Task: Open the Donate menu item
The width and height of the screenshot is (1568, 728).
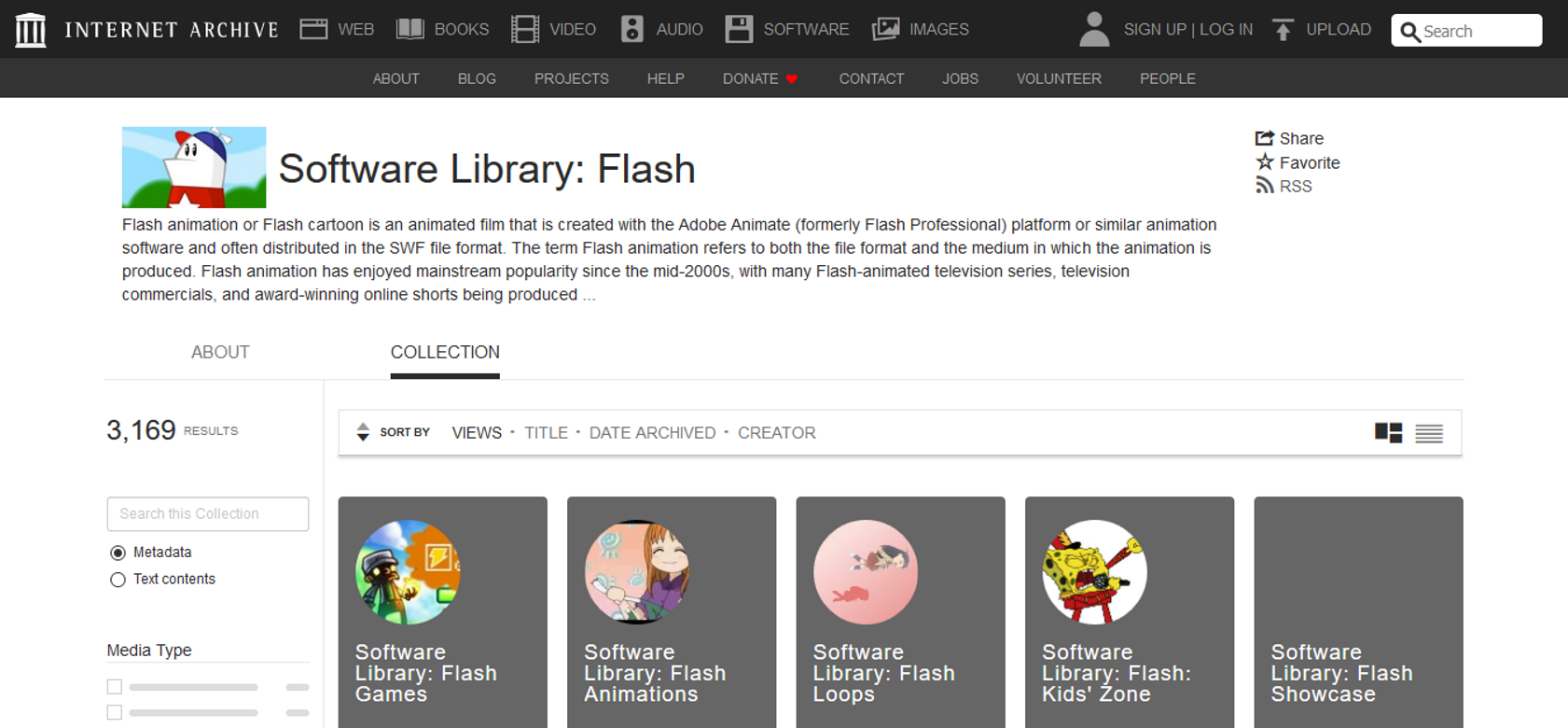Action: click(x=751, y=78)
